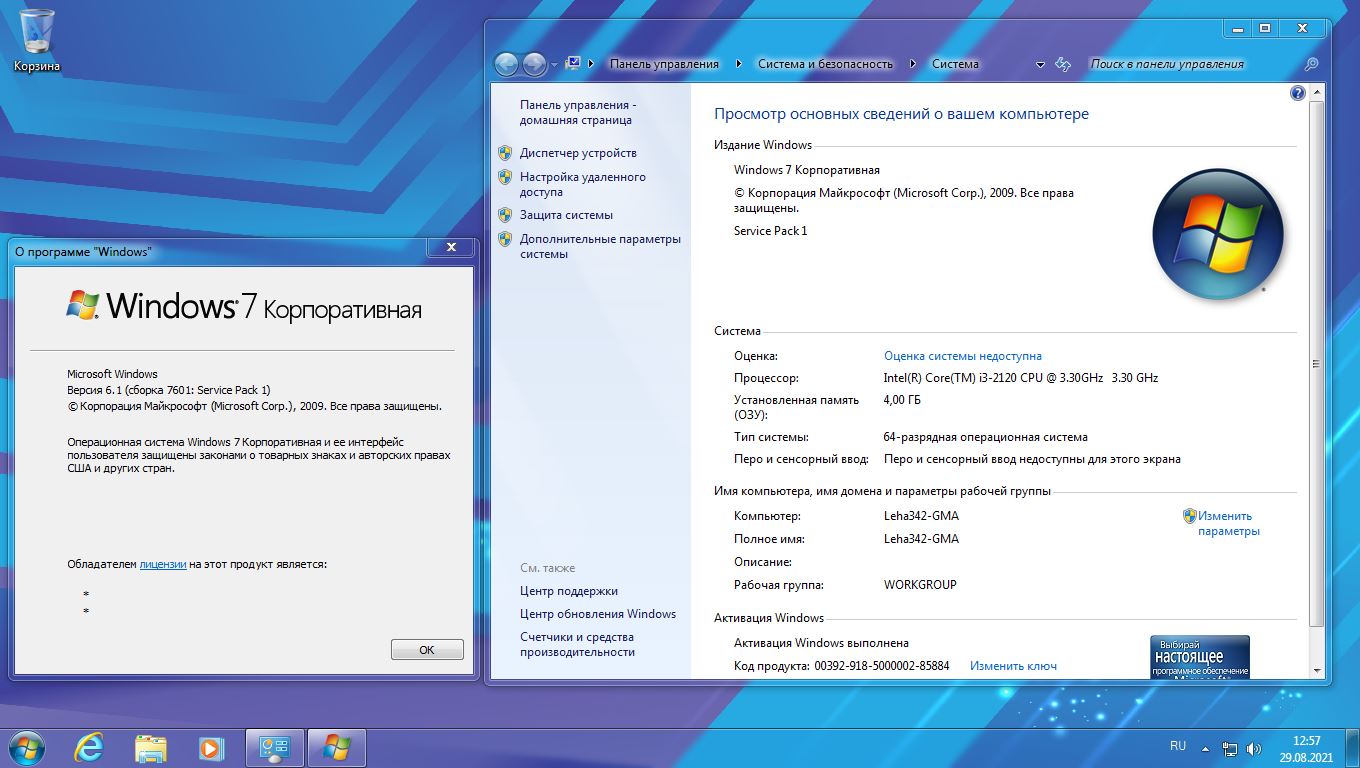Refresh the Control Panel page
Viewport: 1360px width, 768px height.
(x=1064, y=64)
